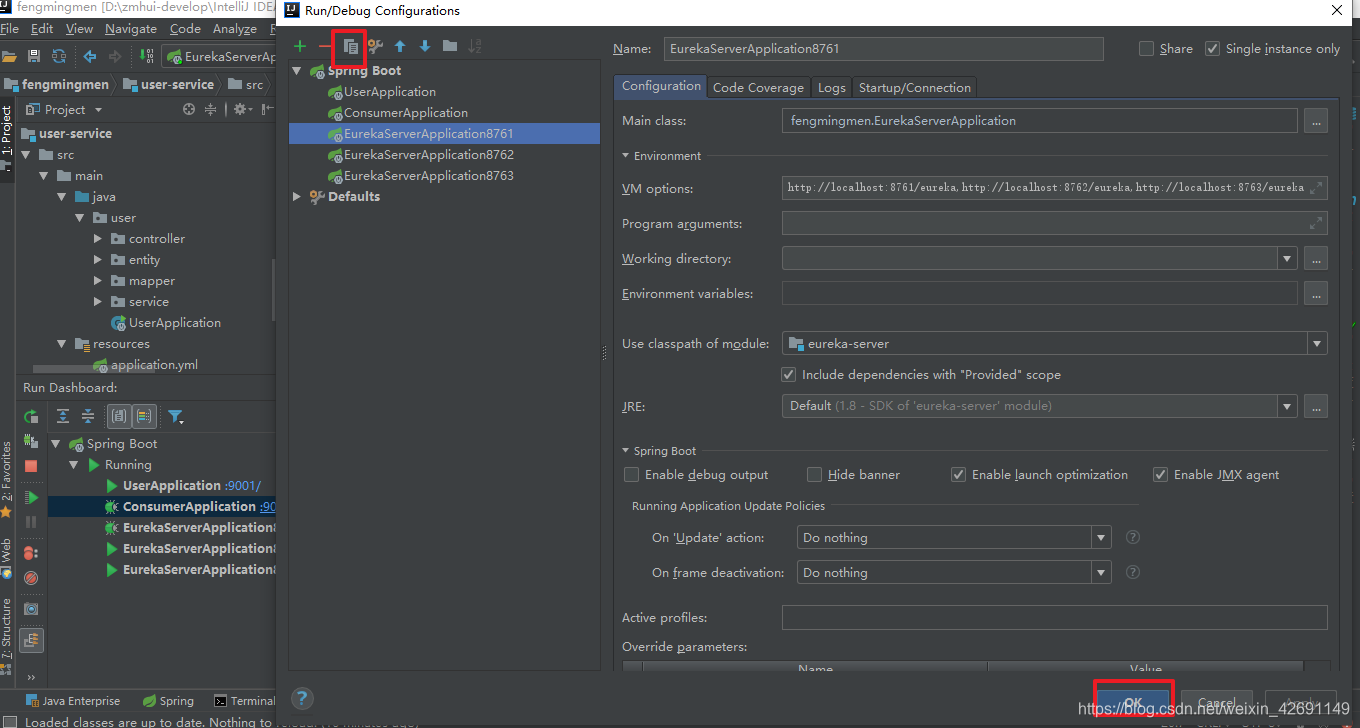The height and width of the screenshot is (728, 1360).
Task: Open the Spring tool window tab
Action: coord(168,701)
